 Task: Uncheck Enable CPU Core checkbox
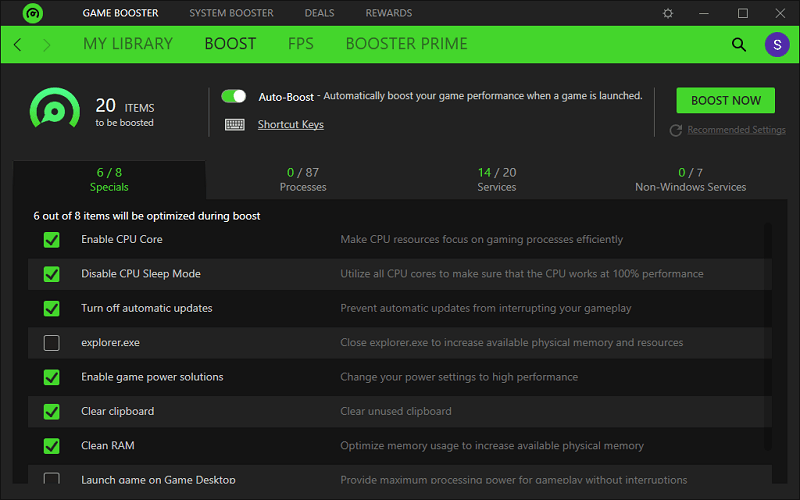51,240
